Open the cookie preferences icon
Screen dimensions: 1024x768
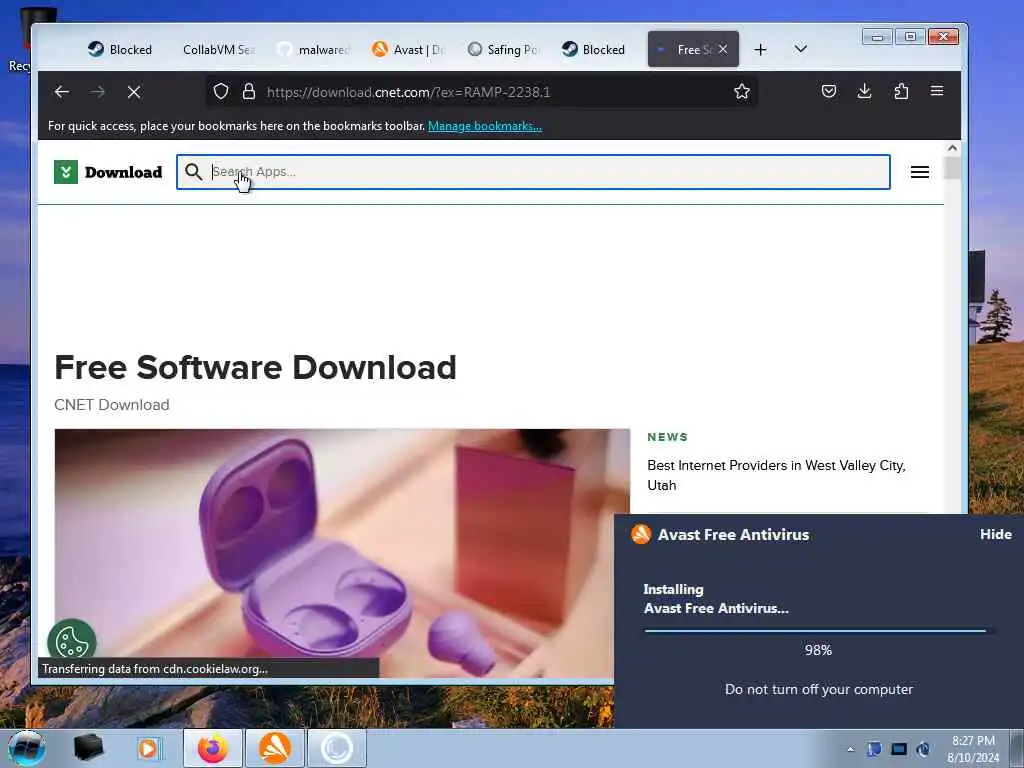72,642
